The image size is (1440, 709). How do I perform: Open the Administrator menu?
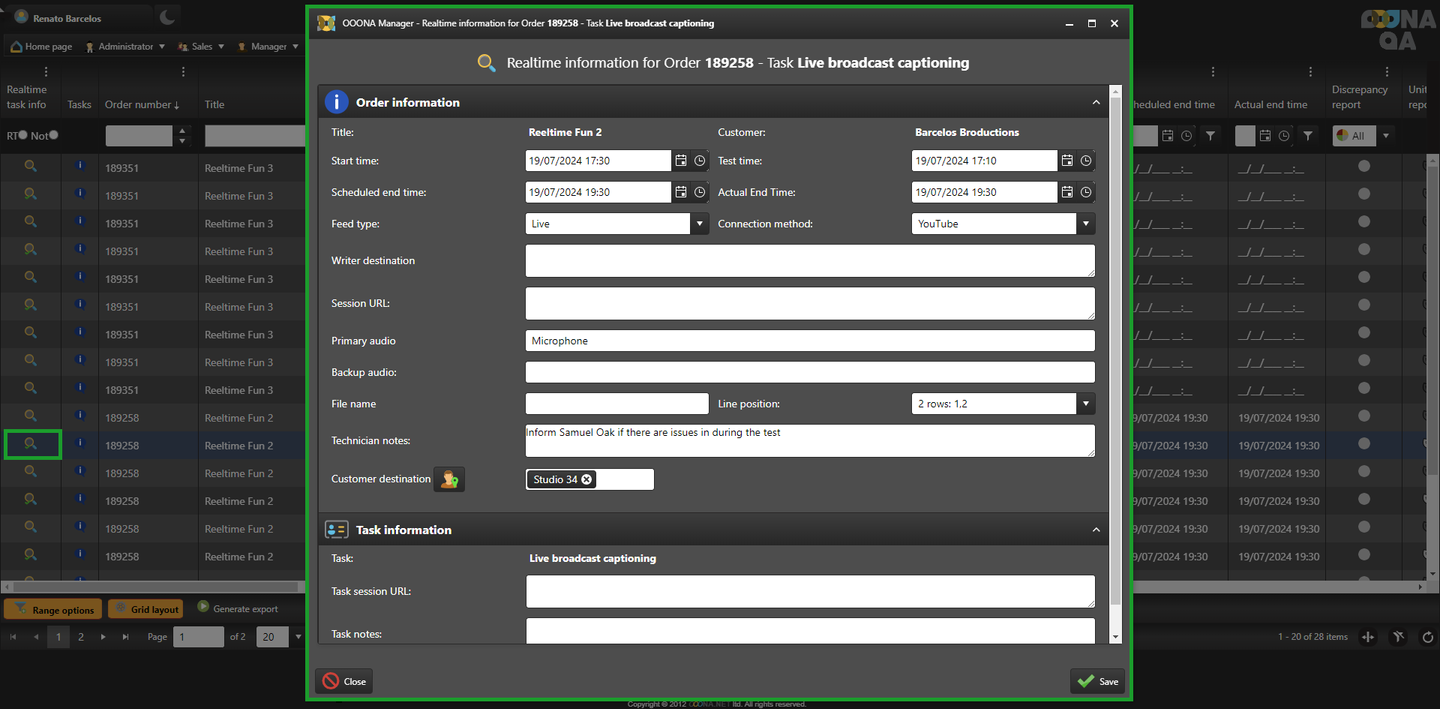[x=125, y=46]
